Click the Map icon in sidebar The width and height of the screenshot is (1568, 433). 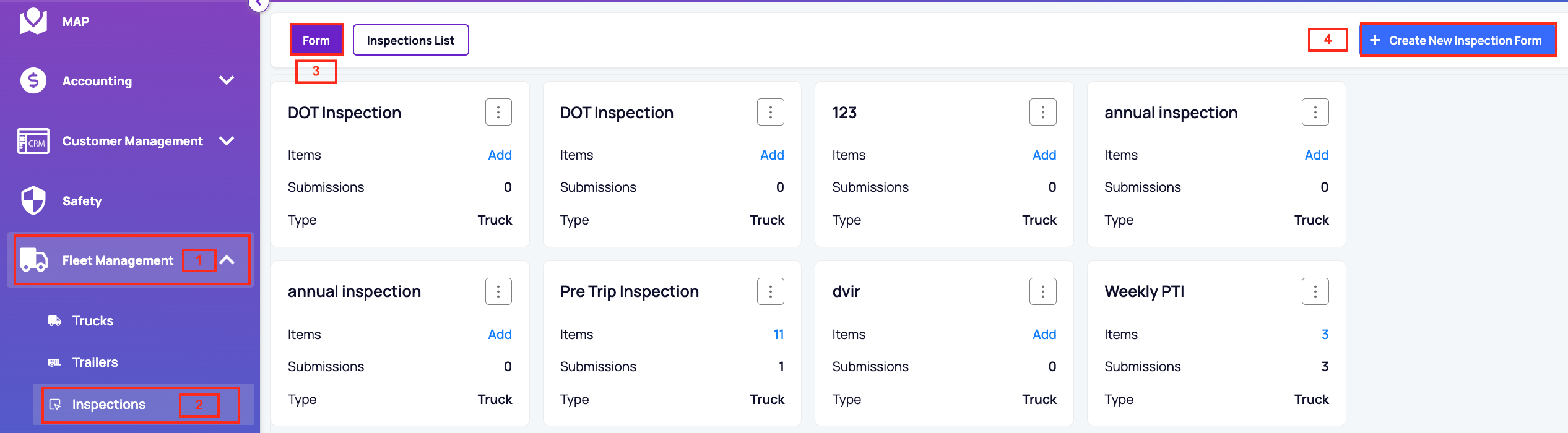coord(33,21)
